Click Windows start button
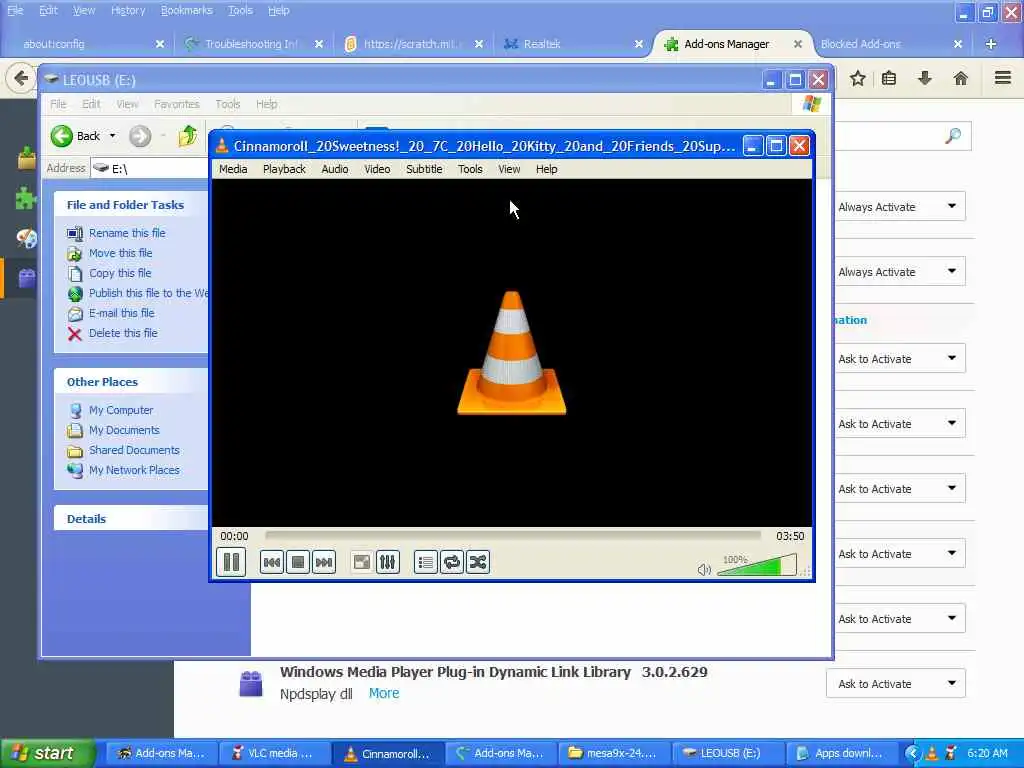Viewport: 1024px width, 768px height. (x=48, y=753)
